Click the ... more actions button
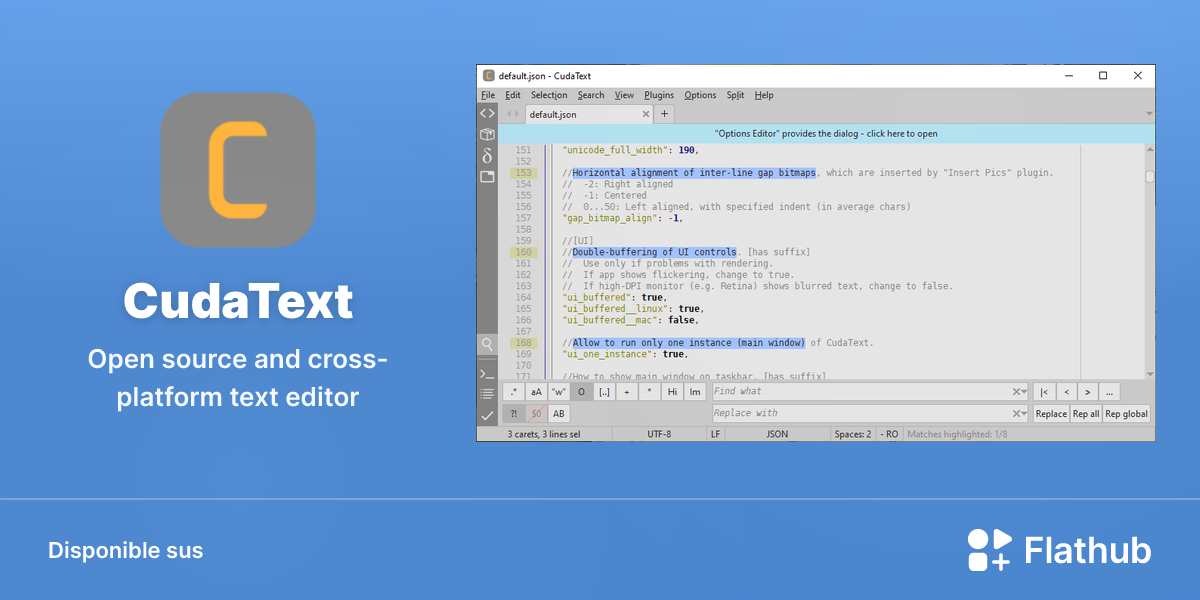 coord(1109,392)
